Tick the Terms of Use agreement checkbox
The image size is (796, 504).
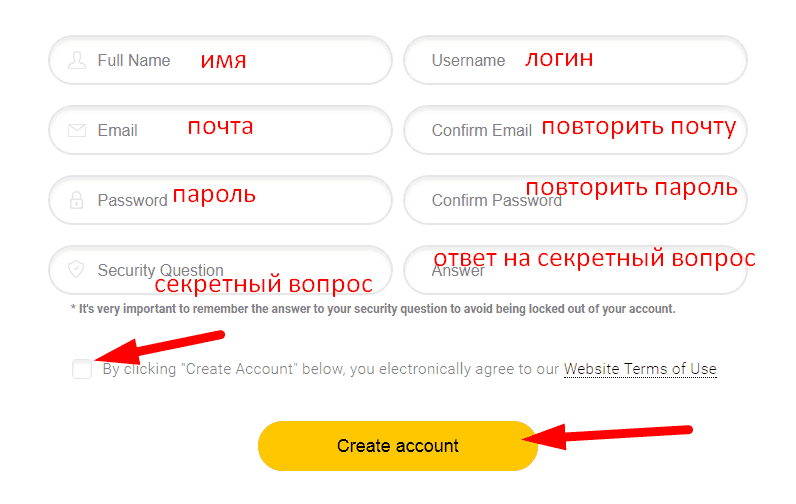pos(82,369)
